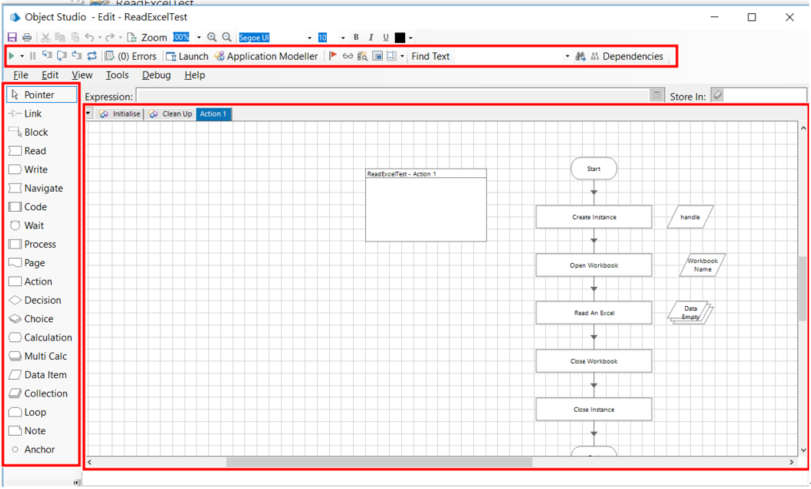Open the page list dropdown left of Initialise

tap(88, 113)
